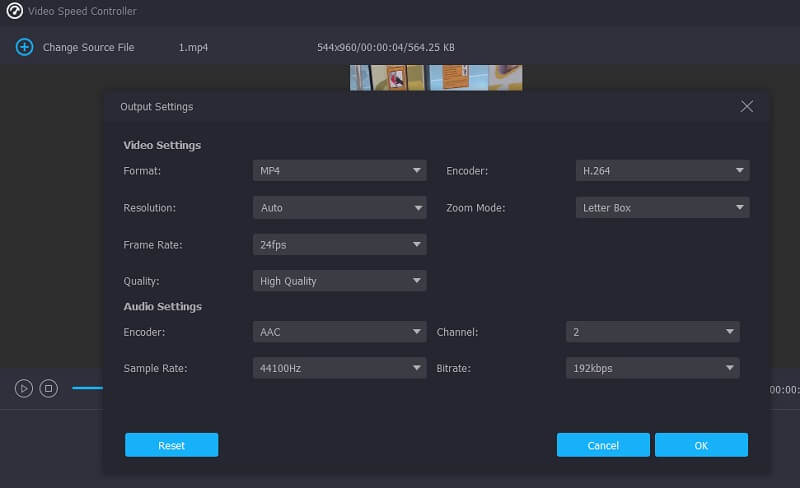Viewport: 800px width, 488px height.
Task: Expand the video Encoder H.264 dropdown
Action: pyautogui.click(x=662, y=171)
